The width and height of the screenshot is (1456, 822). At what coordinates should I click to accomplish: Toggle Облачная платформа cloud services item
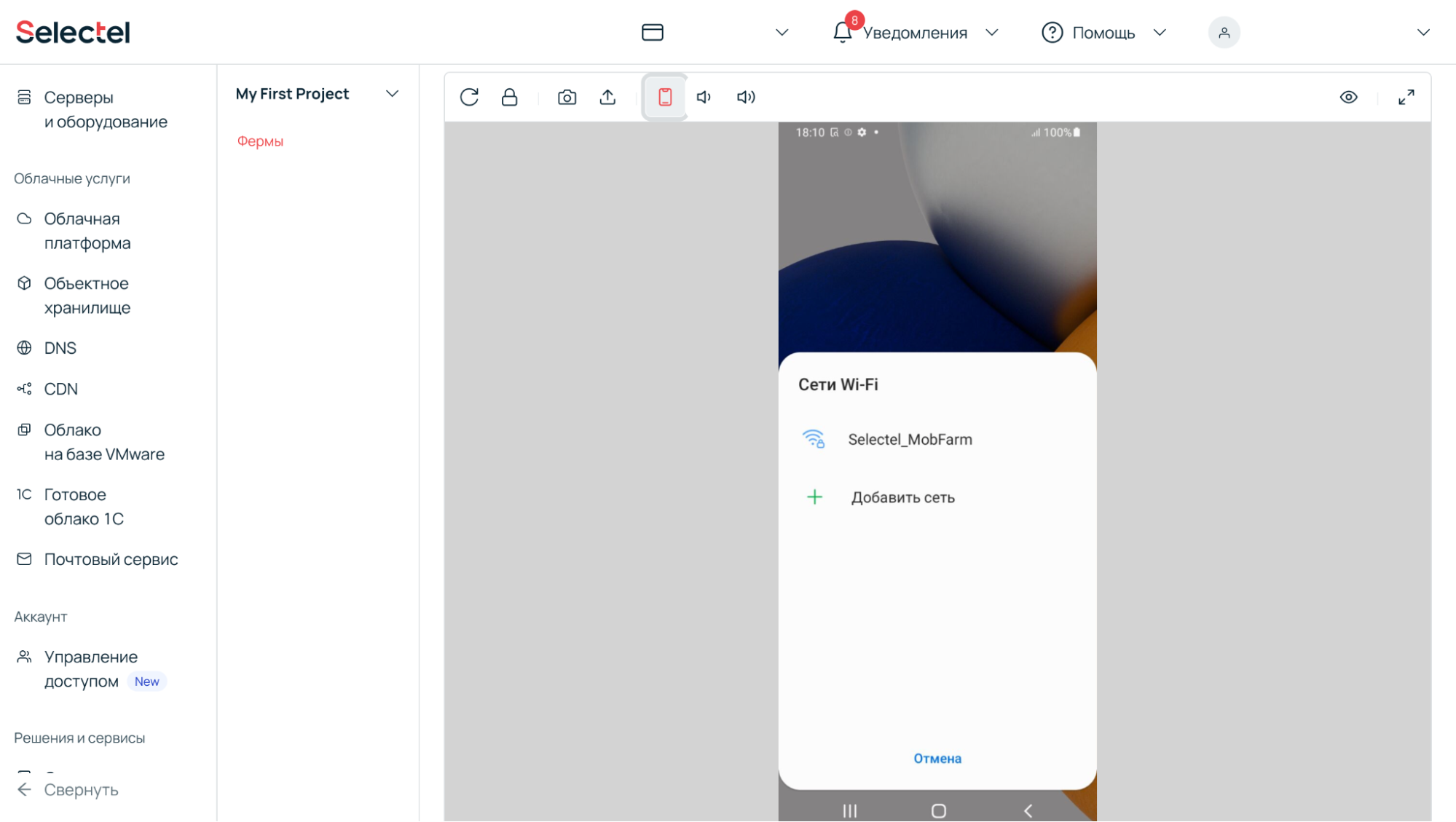click(86, 229)
